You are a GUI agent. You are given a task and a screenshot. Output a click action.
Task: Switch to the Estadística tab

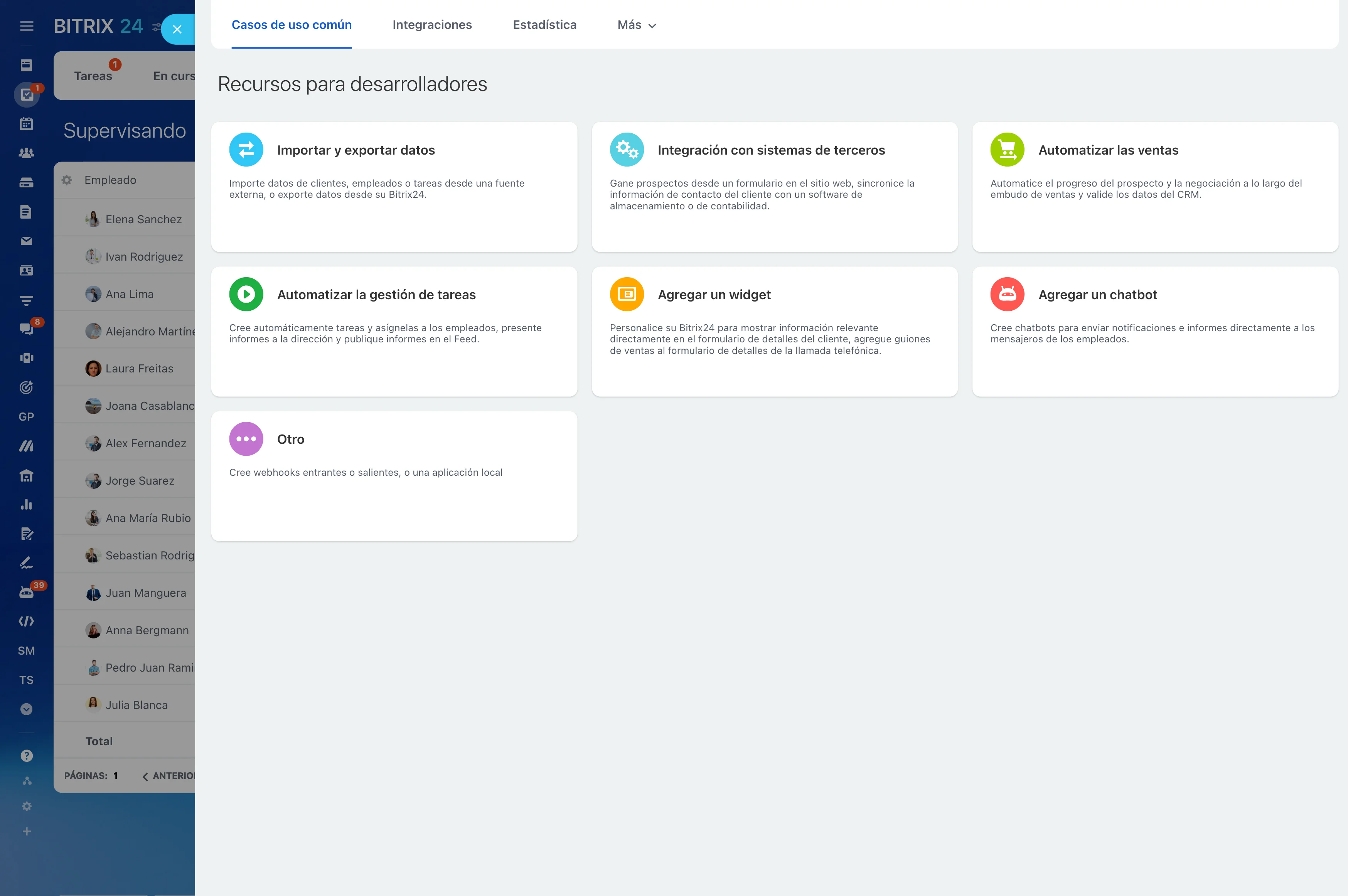tap(544, 25)
